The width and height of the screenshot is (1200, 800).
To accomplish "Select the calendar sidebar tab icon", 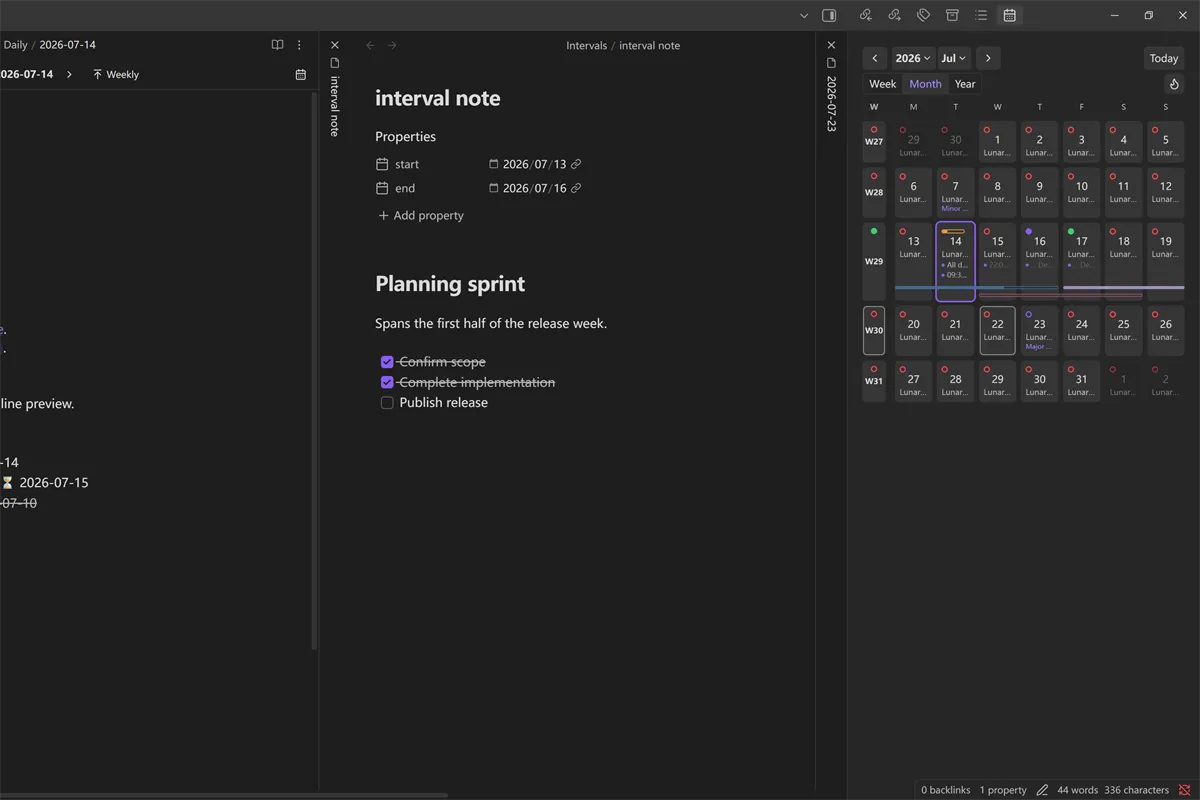I will [1010, 15].
